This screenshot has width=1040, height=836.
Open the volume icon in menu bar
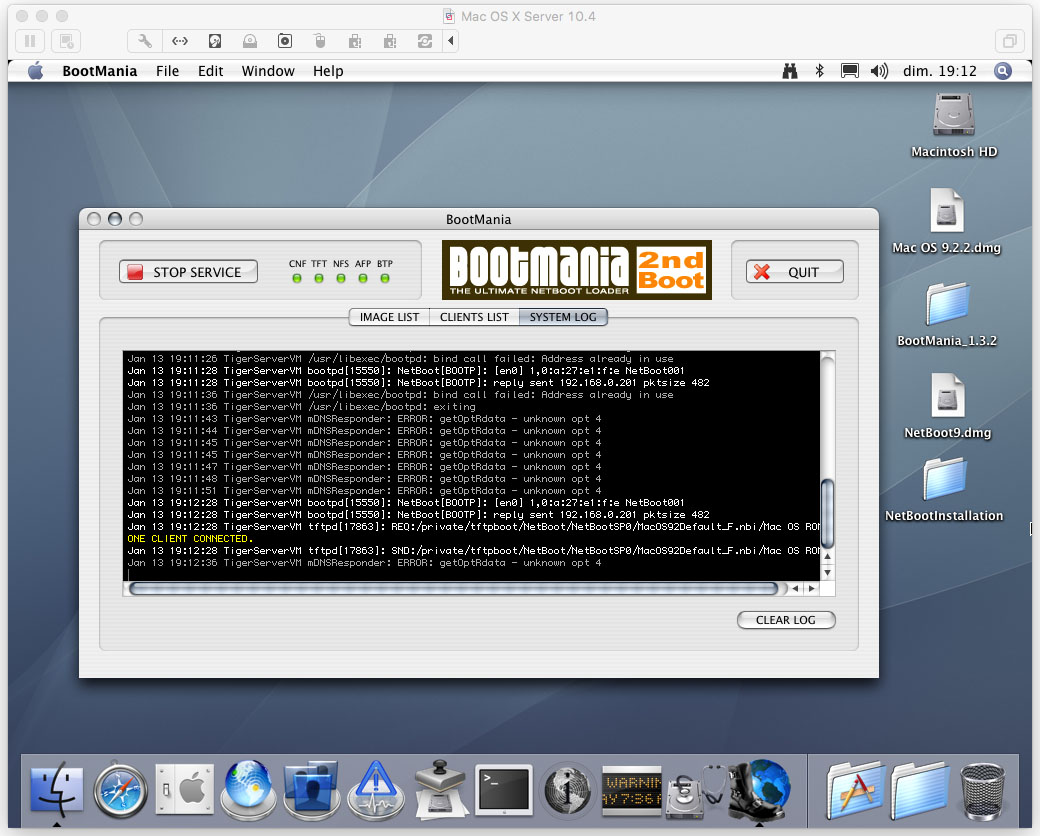[879, 71]
